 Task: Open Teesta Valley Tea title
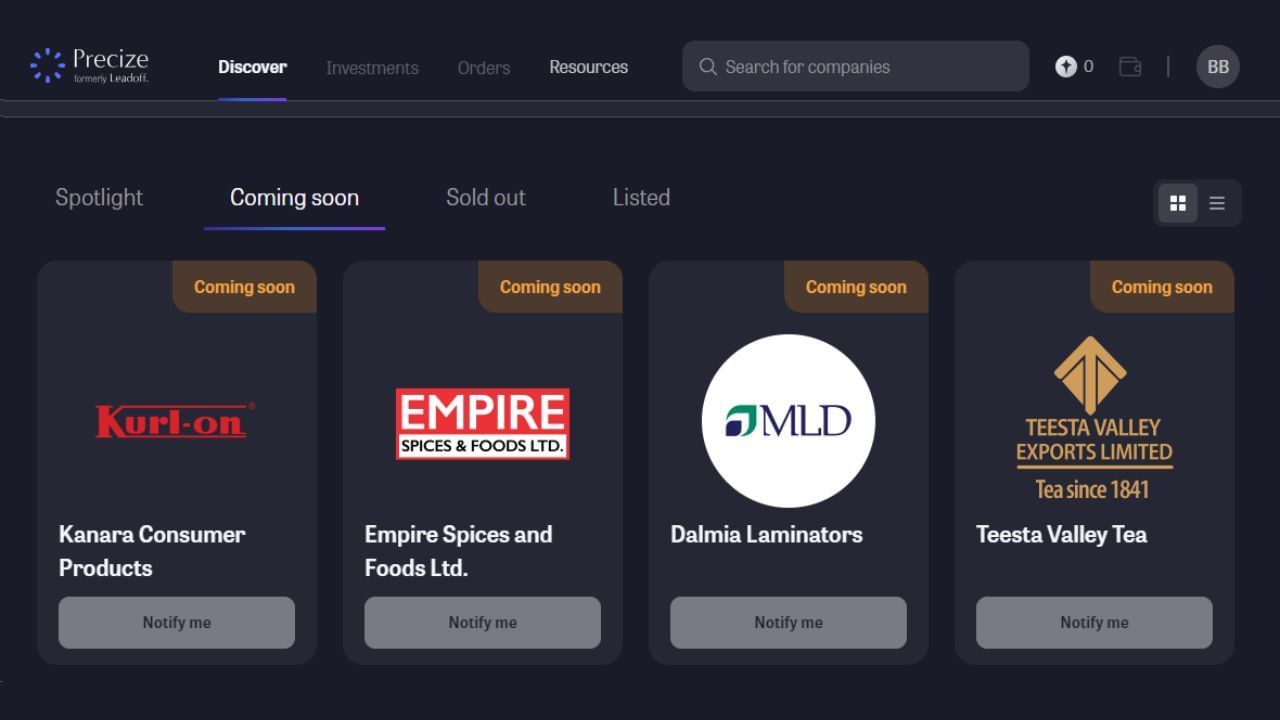(1062, 534)
